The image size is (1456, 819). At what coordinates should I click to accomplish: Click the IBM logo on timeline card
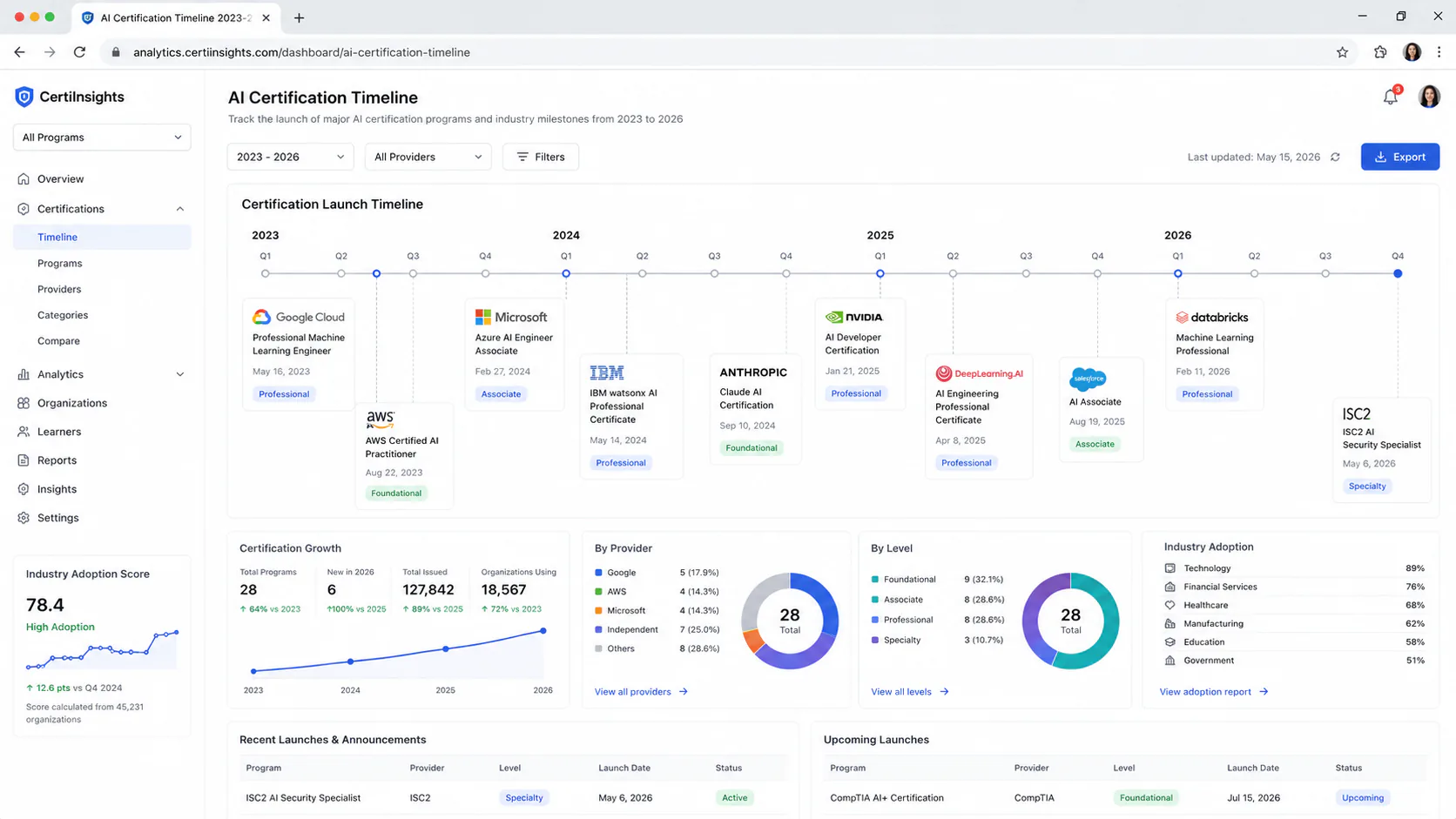(x=607, y=373)
